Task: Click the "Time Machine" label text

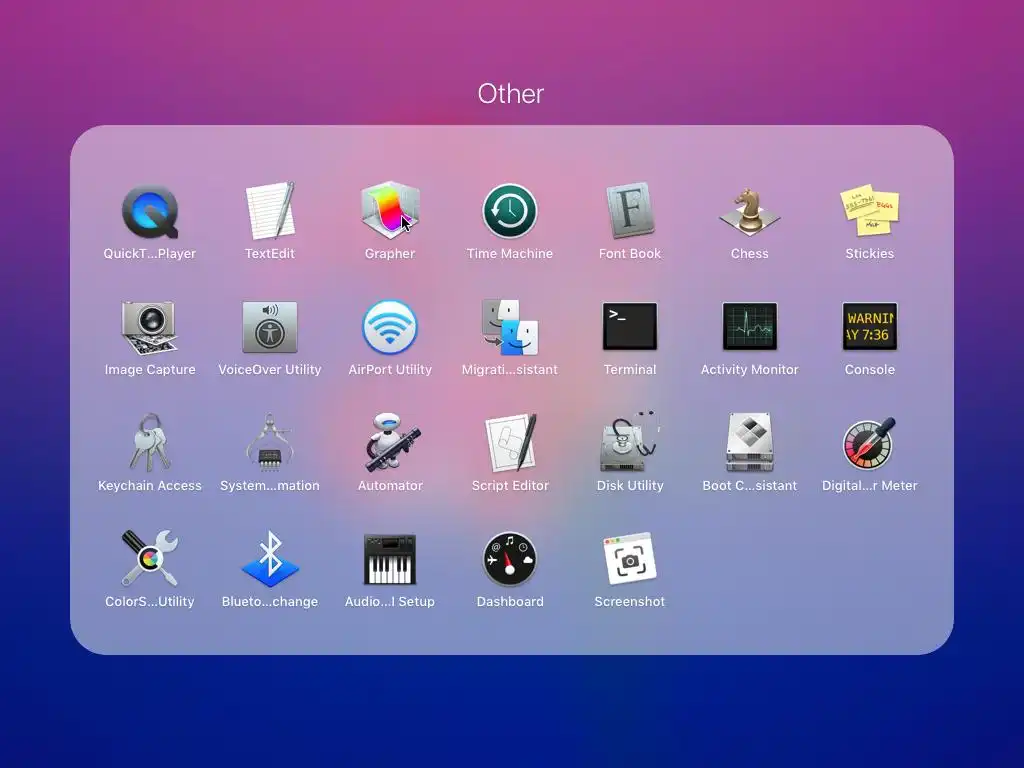Action: [510, 253]
